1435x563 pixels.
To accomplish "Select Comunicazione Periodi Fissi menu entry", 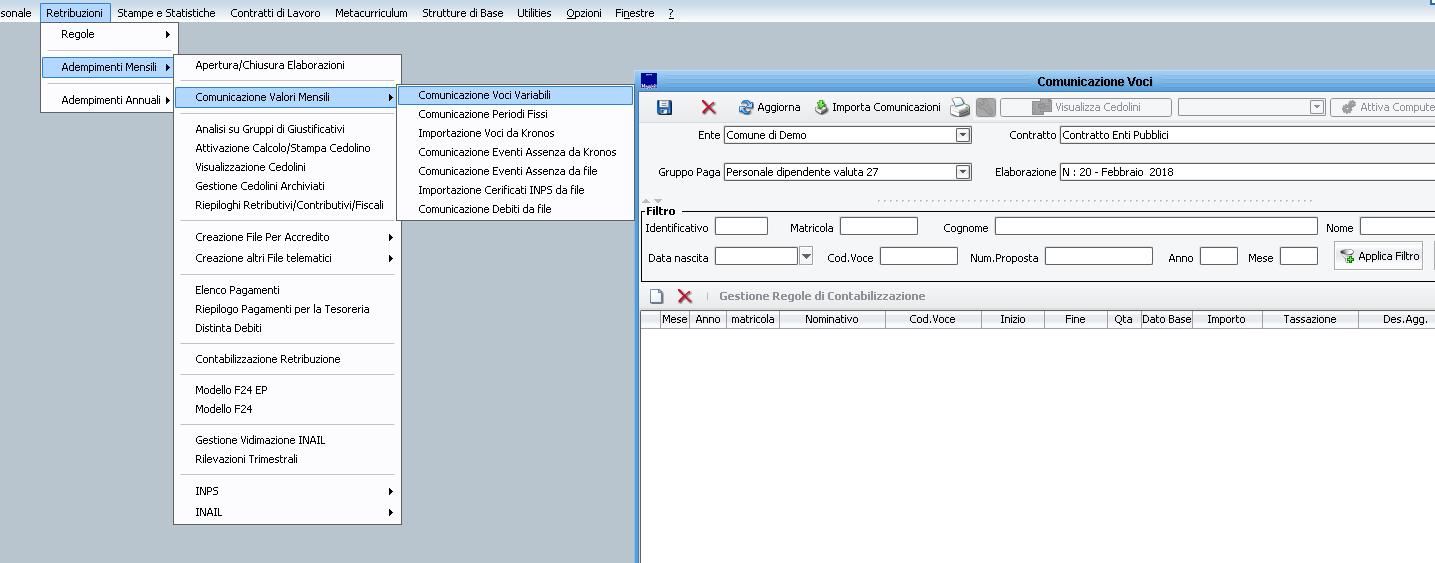I will 483,114.
